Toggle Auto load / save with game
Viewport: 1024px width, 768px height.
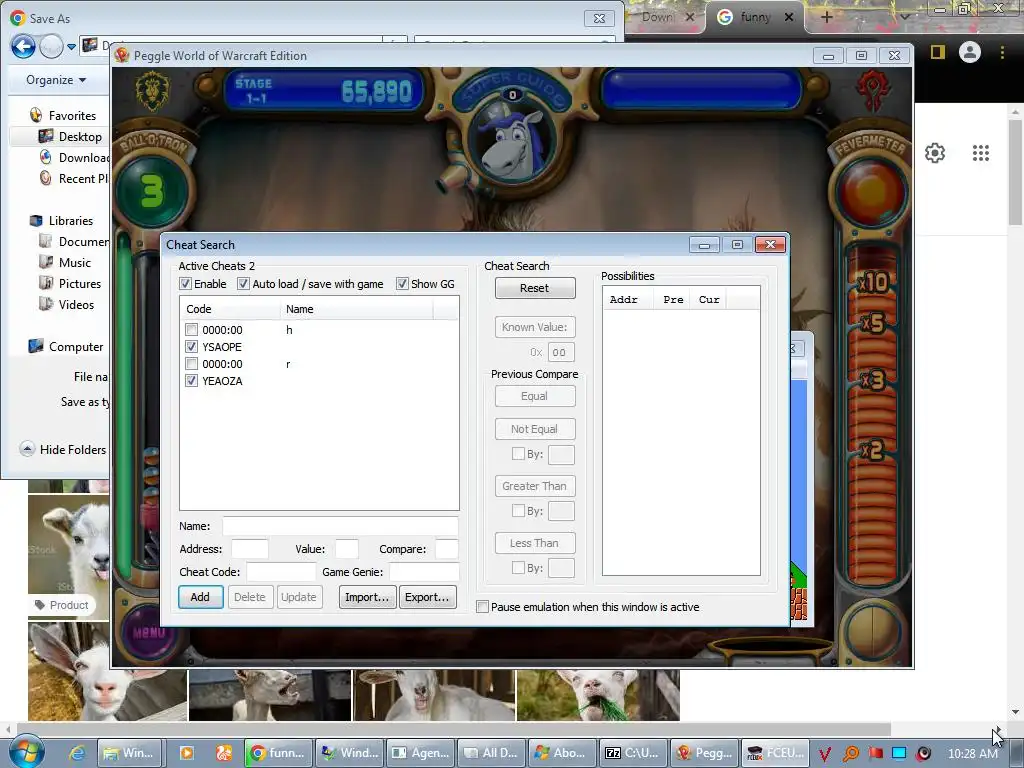click(243, 283)
